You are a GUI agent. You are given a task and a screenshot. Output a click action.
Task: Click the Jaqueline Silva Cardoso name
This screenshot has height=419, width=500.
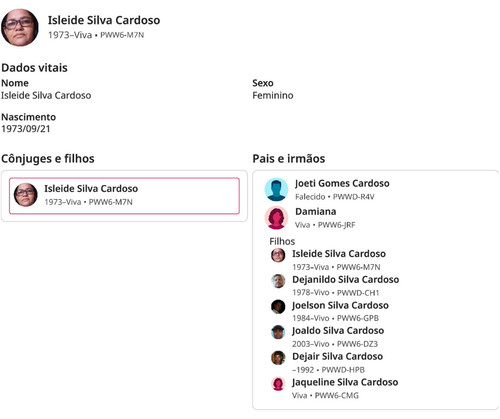pyautogui.click(x=345, y=382)
